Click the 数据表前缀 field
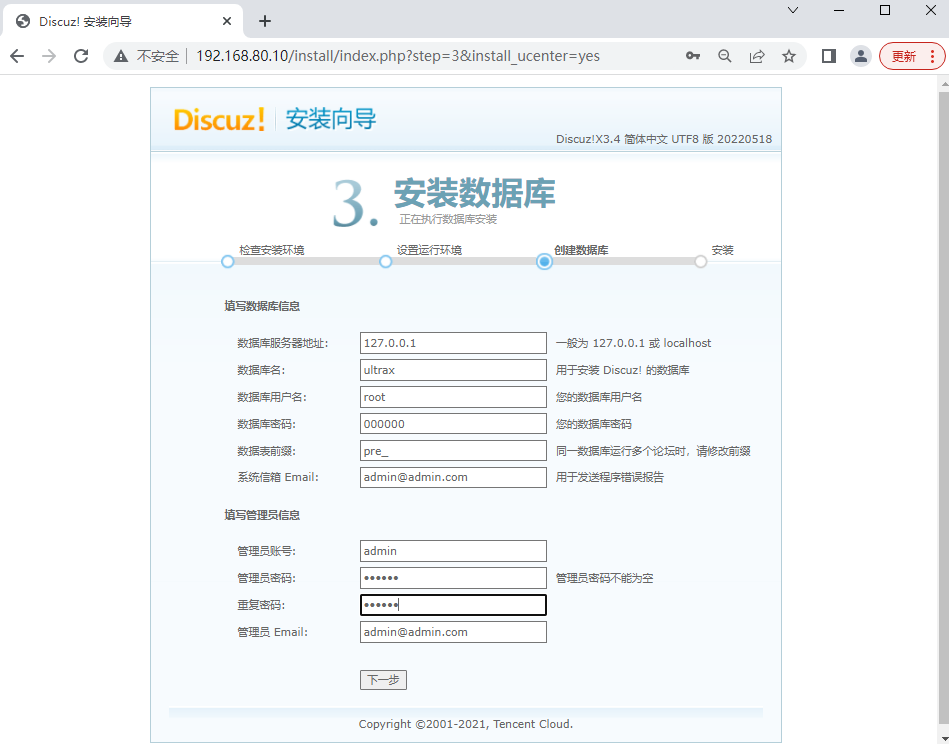 coord(453,450)
